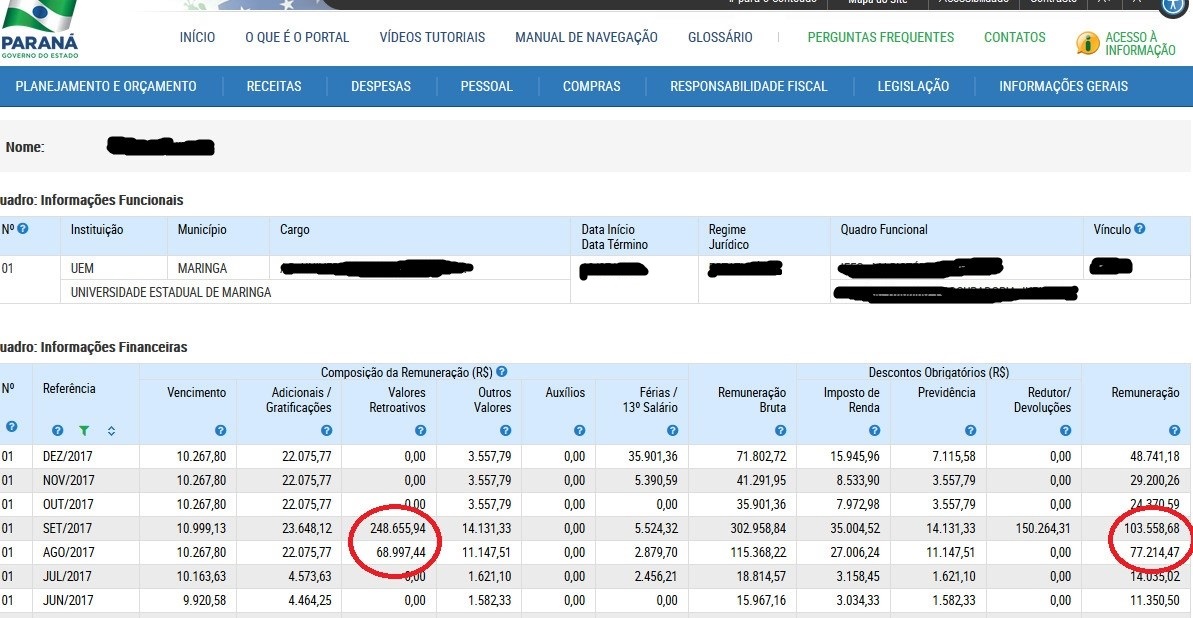Image resolution: width=1193 pixels, height=618 pixels.
Task: Go to INÍCIO in the top menu
Action: (197, 37)
